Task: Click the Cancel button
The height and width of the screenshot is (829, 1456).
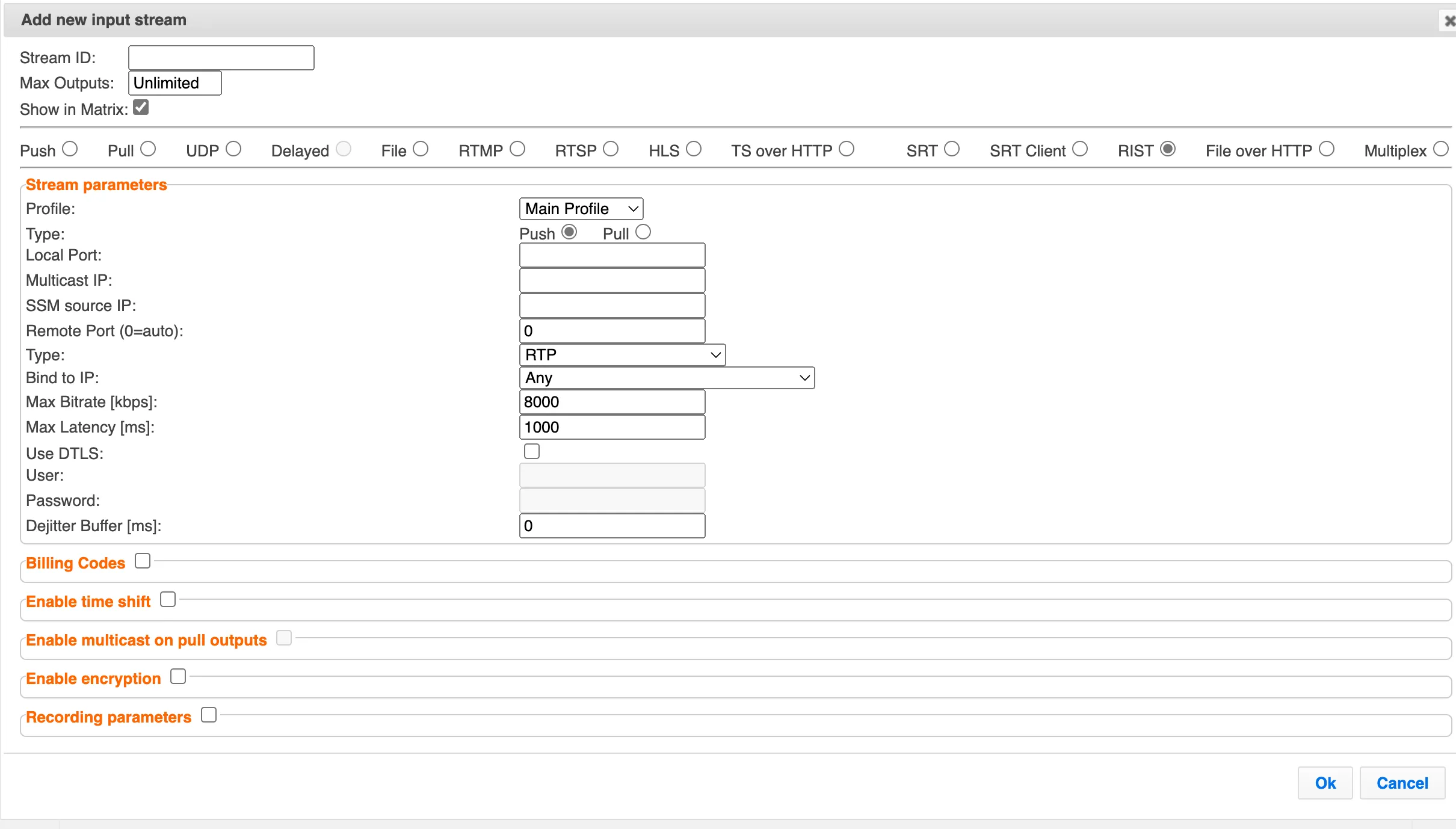Action: [x=1402, y=783]
